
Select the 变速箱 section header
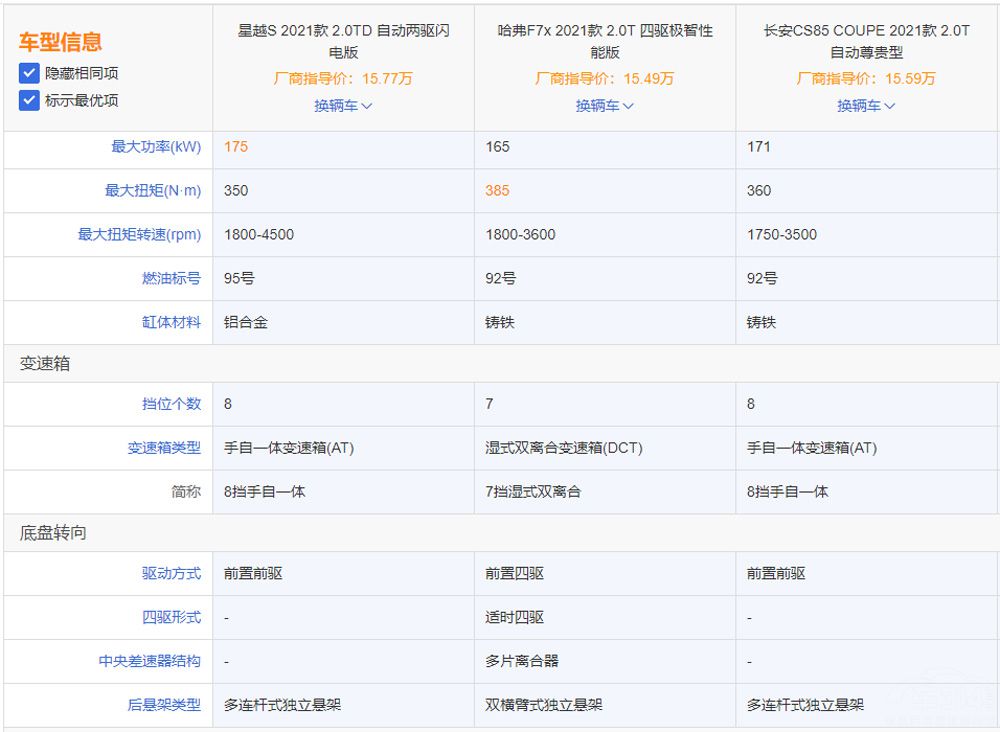click(x=45, y=364)
